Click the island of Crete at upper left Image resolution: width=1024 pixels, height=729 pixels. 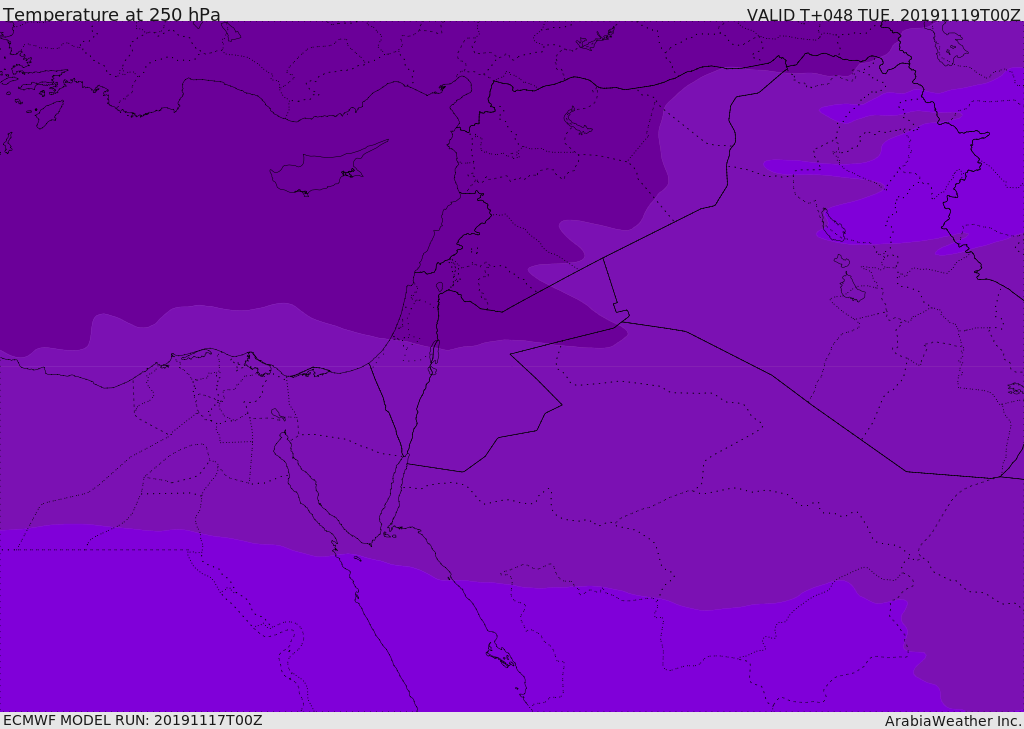point(48,113)
